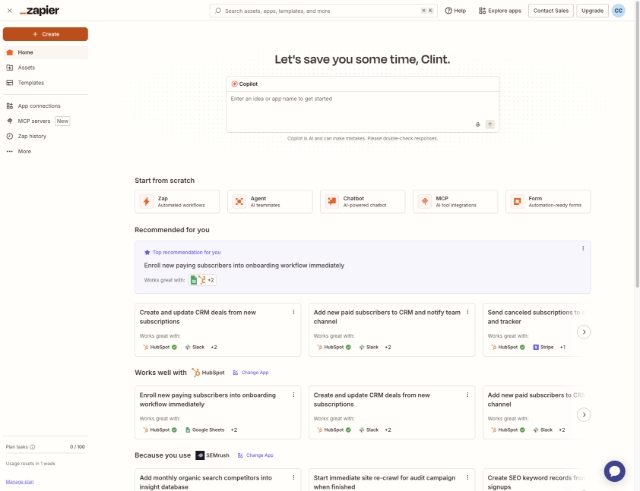Open menu on Start immediate site re-crawl card
This screenshot has width=640, height=491.
click(x=467, y=478)
